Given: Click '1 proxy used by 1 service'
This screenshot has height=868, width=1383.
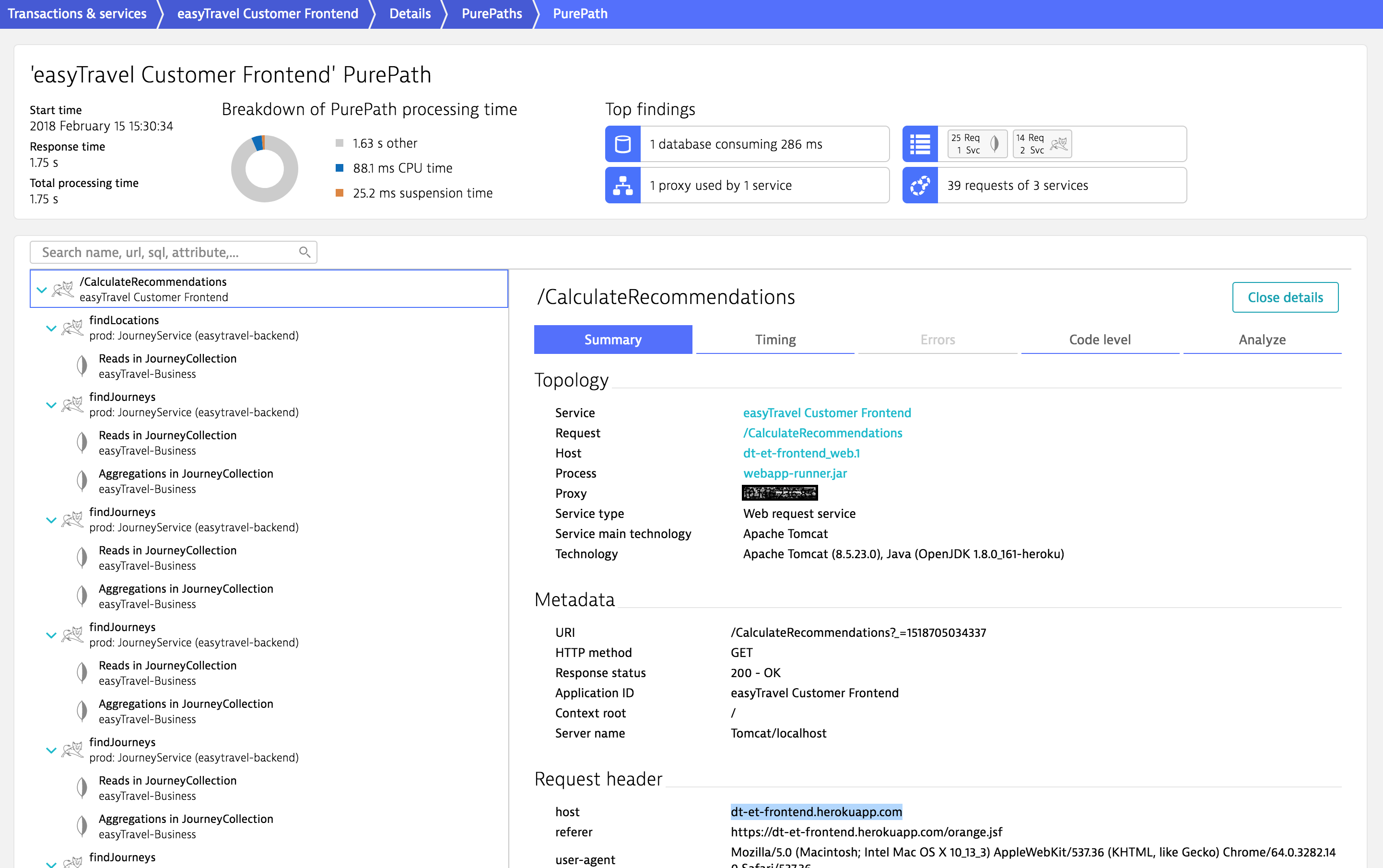Looking at the screenshot, I should coord(747,186).
